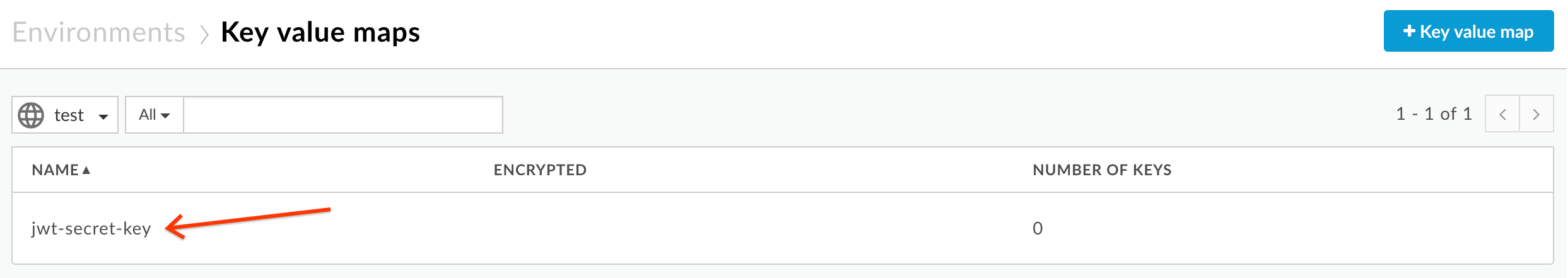Viewport: 1568px width, 278px height.
Task: Focus the key value map search field
Action: pyautogui.click(x=343, y=115)
